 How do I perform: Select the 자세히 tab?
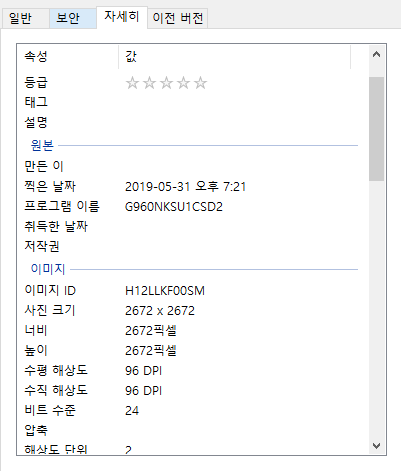coord(122,17)
